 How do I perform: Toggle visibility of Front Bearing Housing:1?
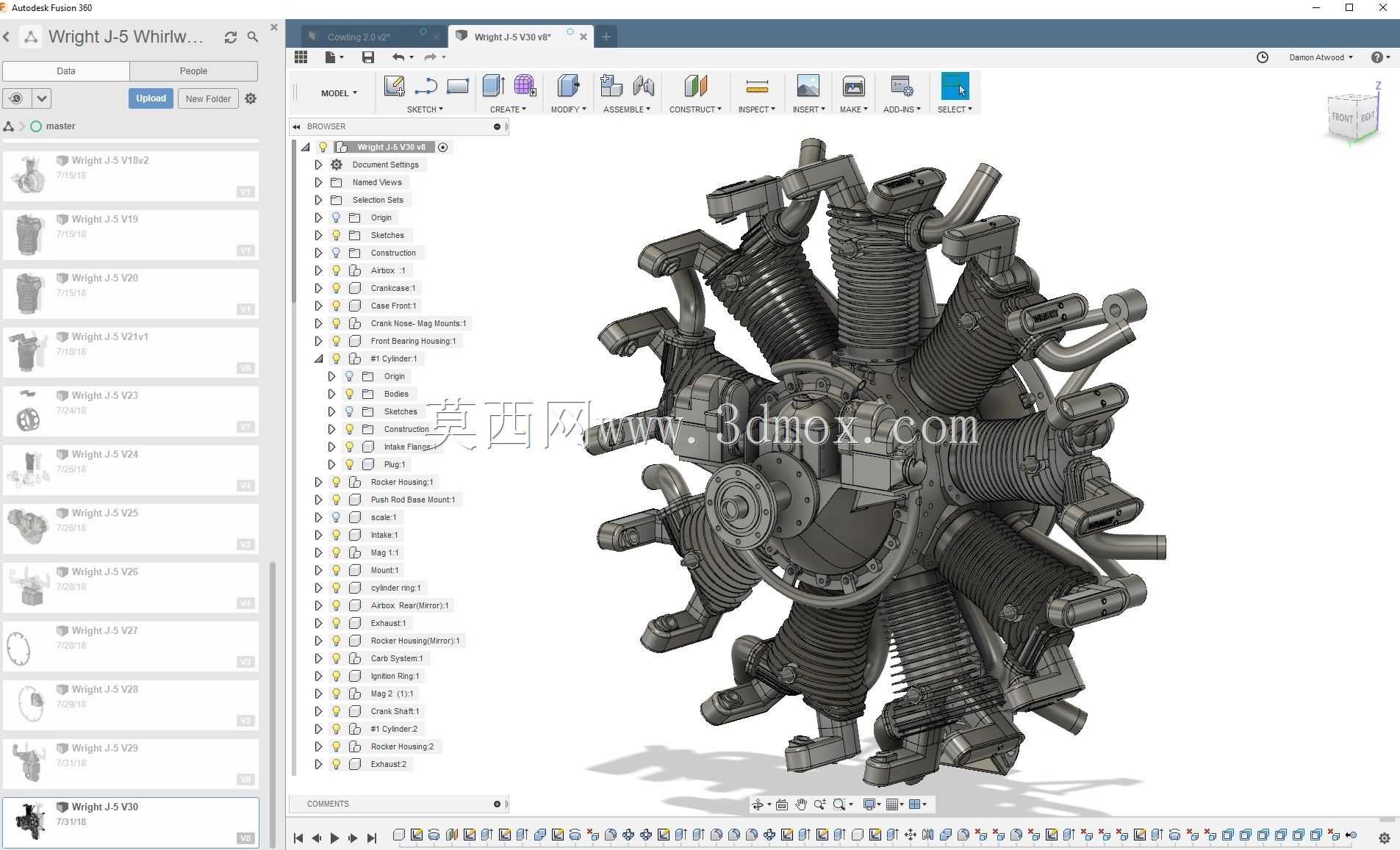click(336, 341)
